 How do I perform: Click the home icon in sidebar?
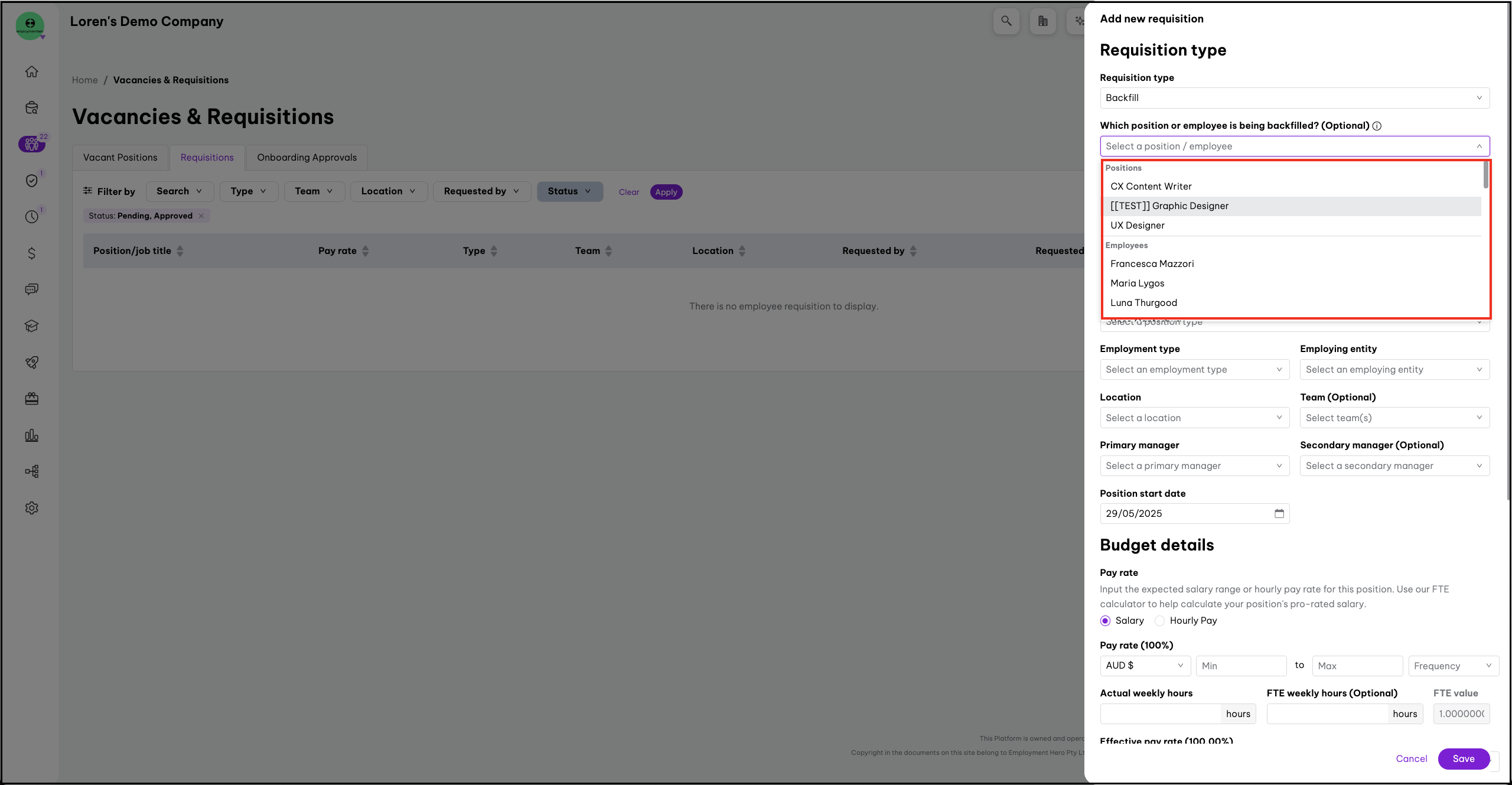pyautogui.click(x=32, y=71)
